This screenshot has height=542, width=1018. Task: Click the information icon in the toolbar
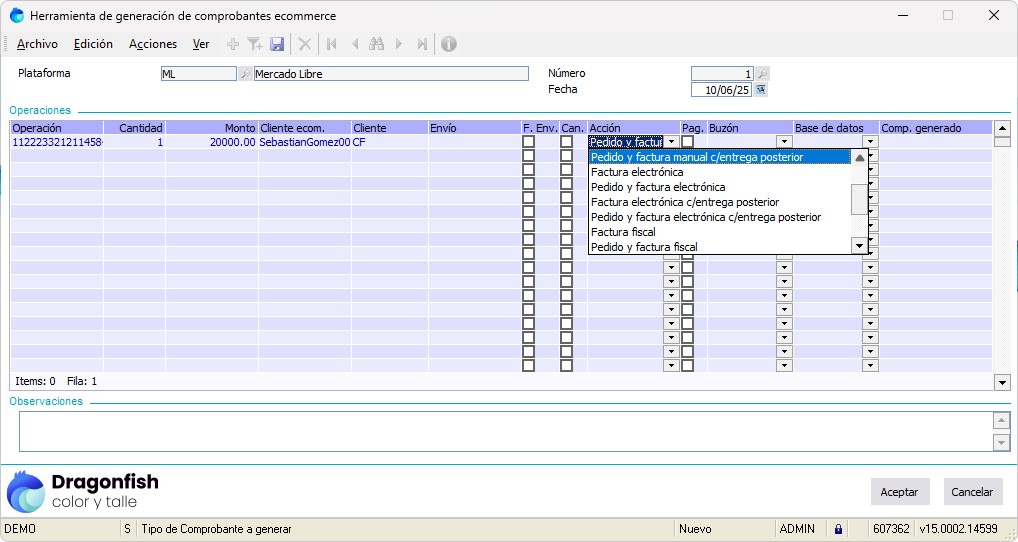pyautogui.click(x=449, y=44)
